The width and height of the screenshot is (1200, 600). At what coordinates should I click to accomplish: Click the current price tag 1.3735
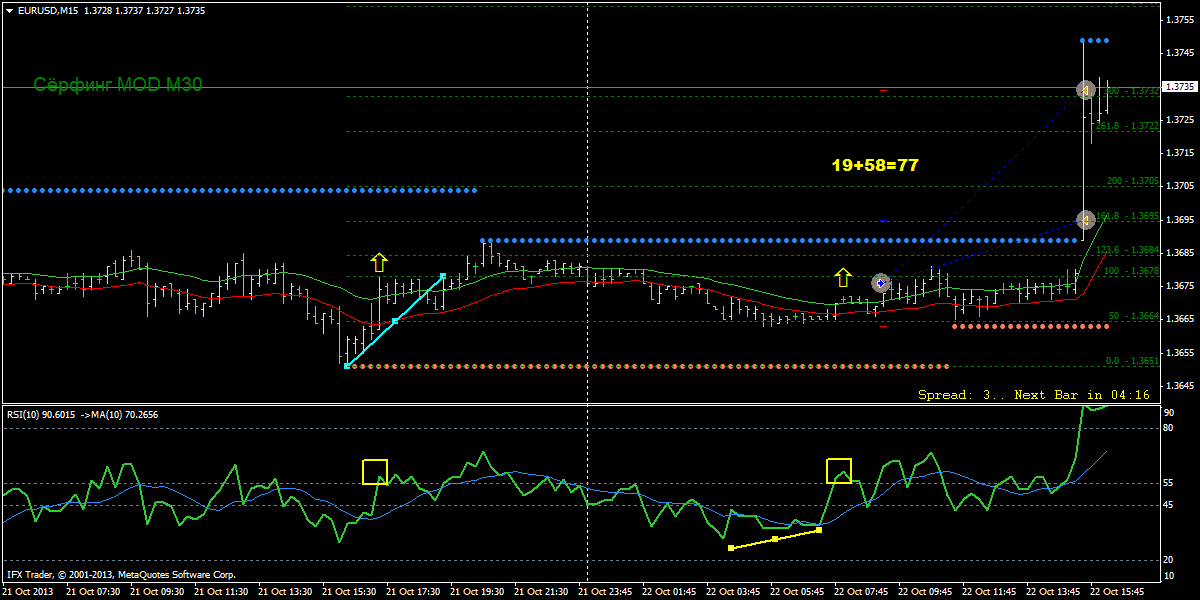[x=1180, y=87]
